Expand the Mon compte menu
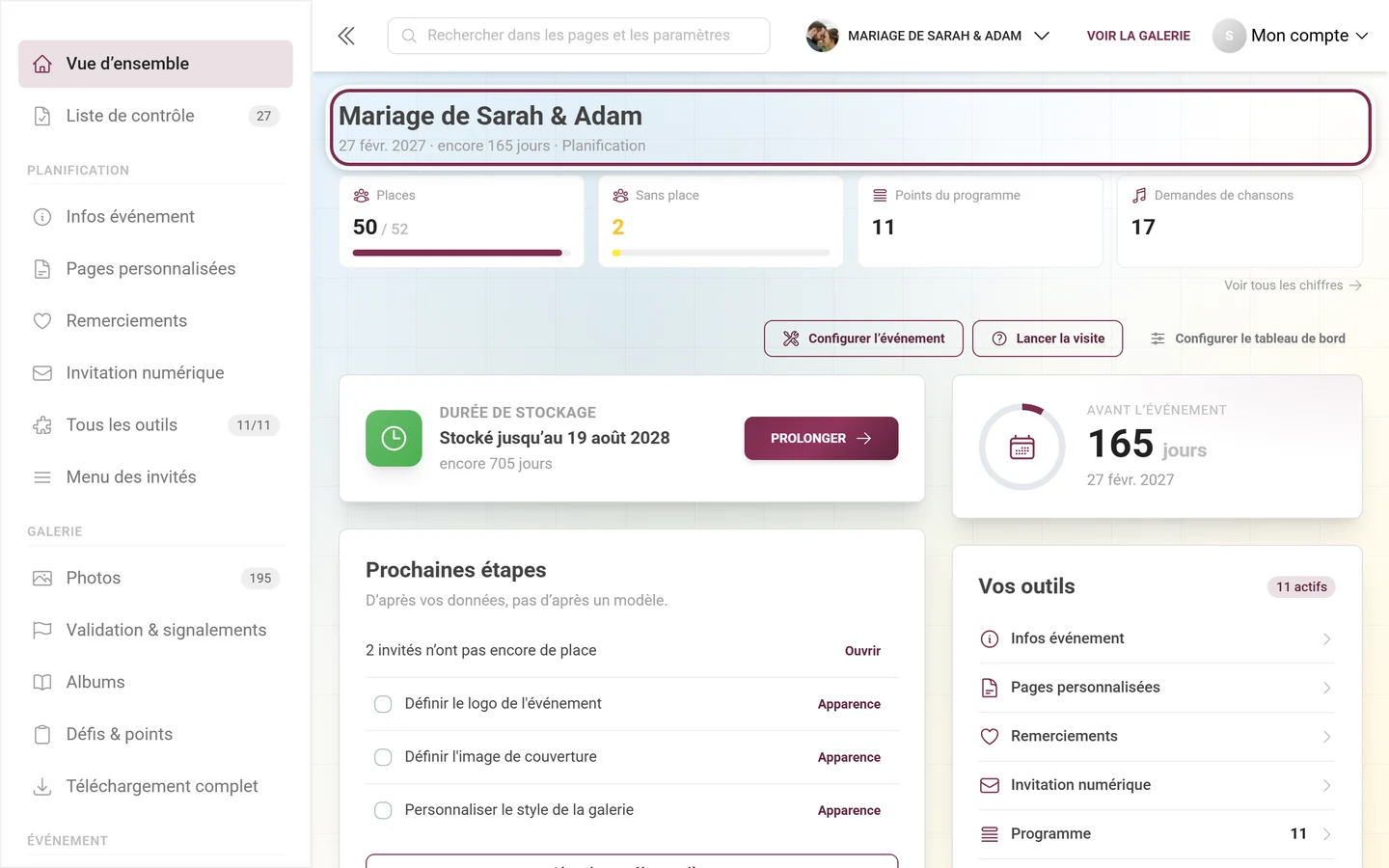This screenshot has width=1389, height=868. pyautogui.click(x=1291, y=36)
